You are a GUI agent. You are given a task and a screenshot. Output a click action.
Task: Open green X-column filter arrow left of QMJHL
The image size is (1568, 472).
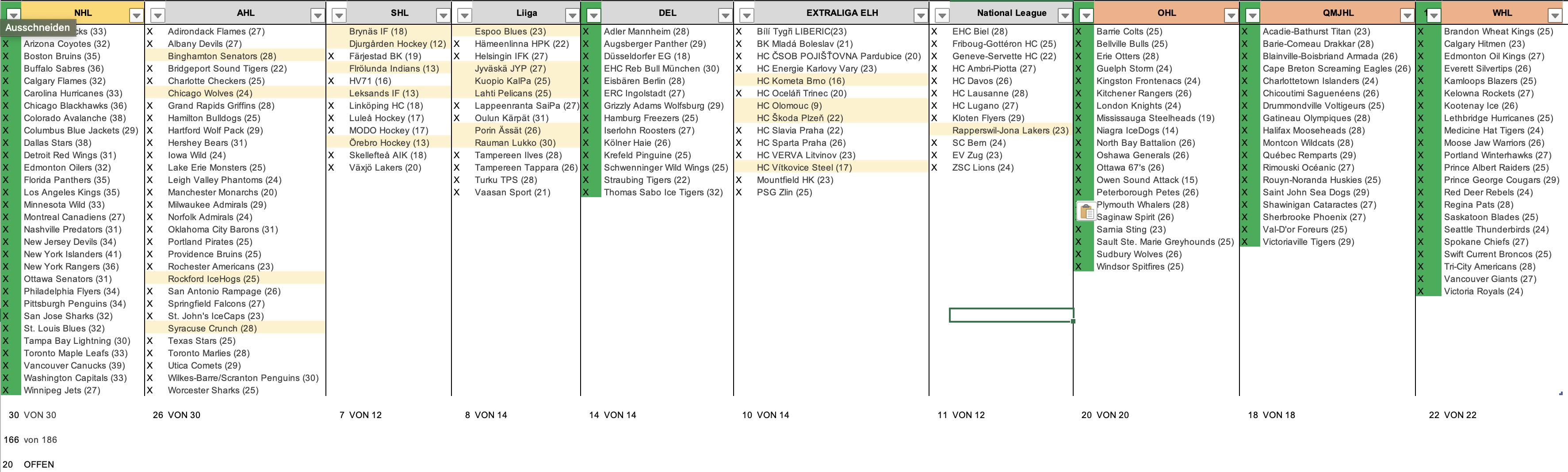tap(1252, 15)
